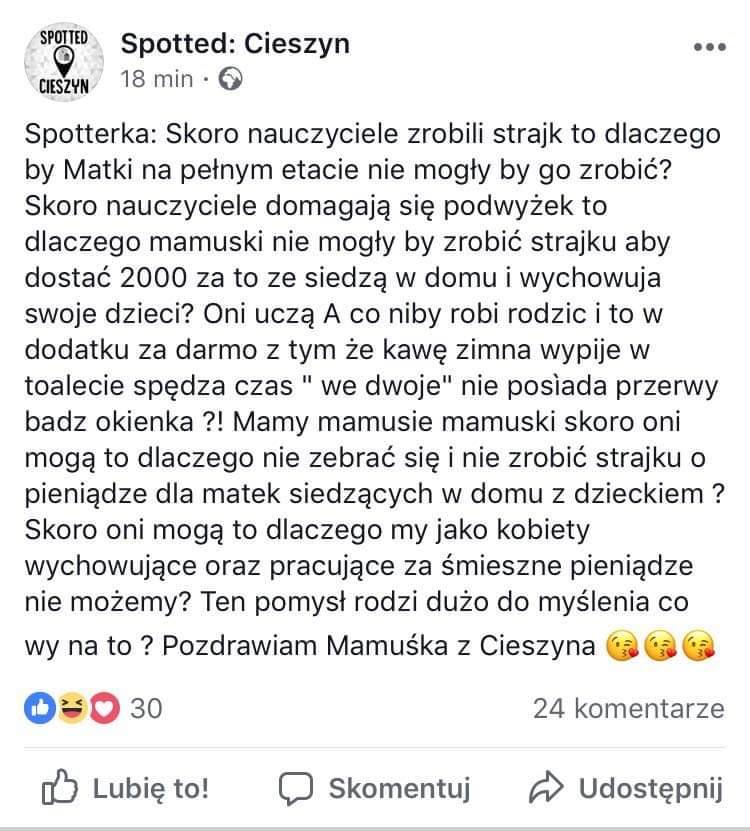The image size is (750, 831).
Task: Click the share arrow icon
Action: click(x=544, y=787)
